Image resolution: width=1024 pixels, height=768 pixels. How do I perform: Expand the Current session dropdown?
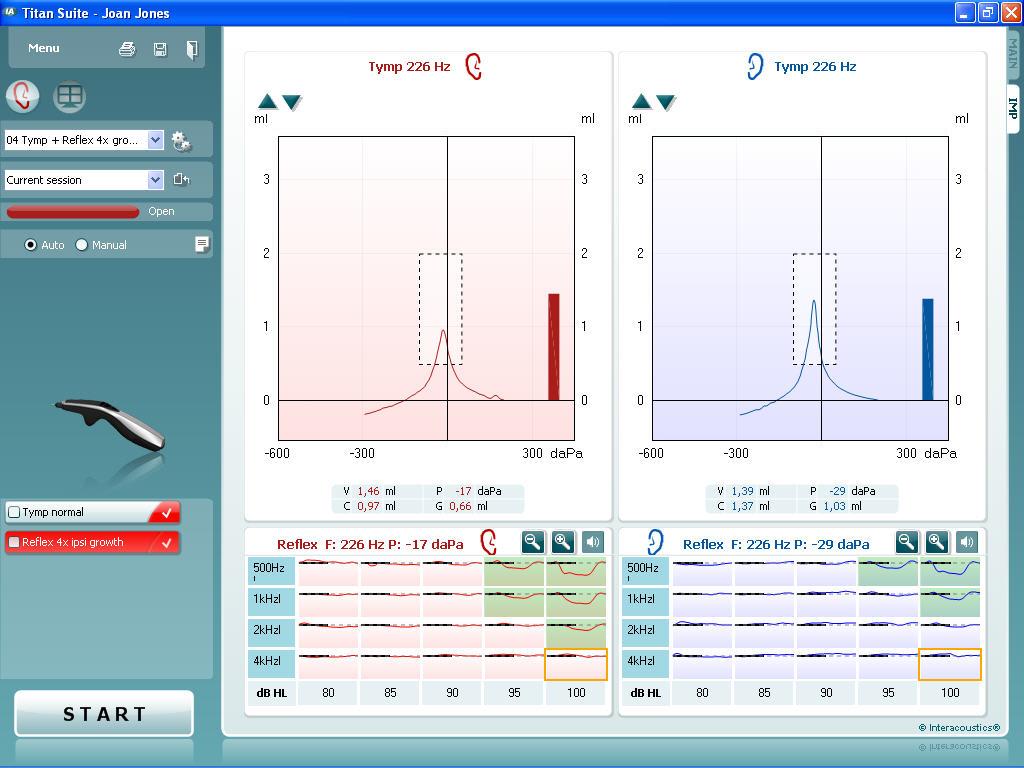tap(155, 180)
